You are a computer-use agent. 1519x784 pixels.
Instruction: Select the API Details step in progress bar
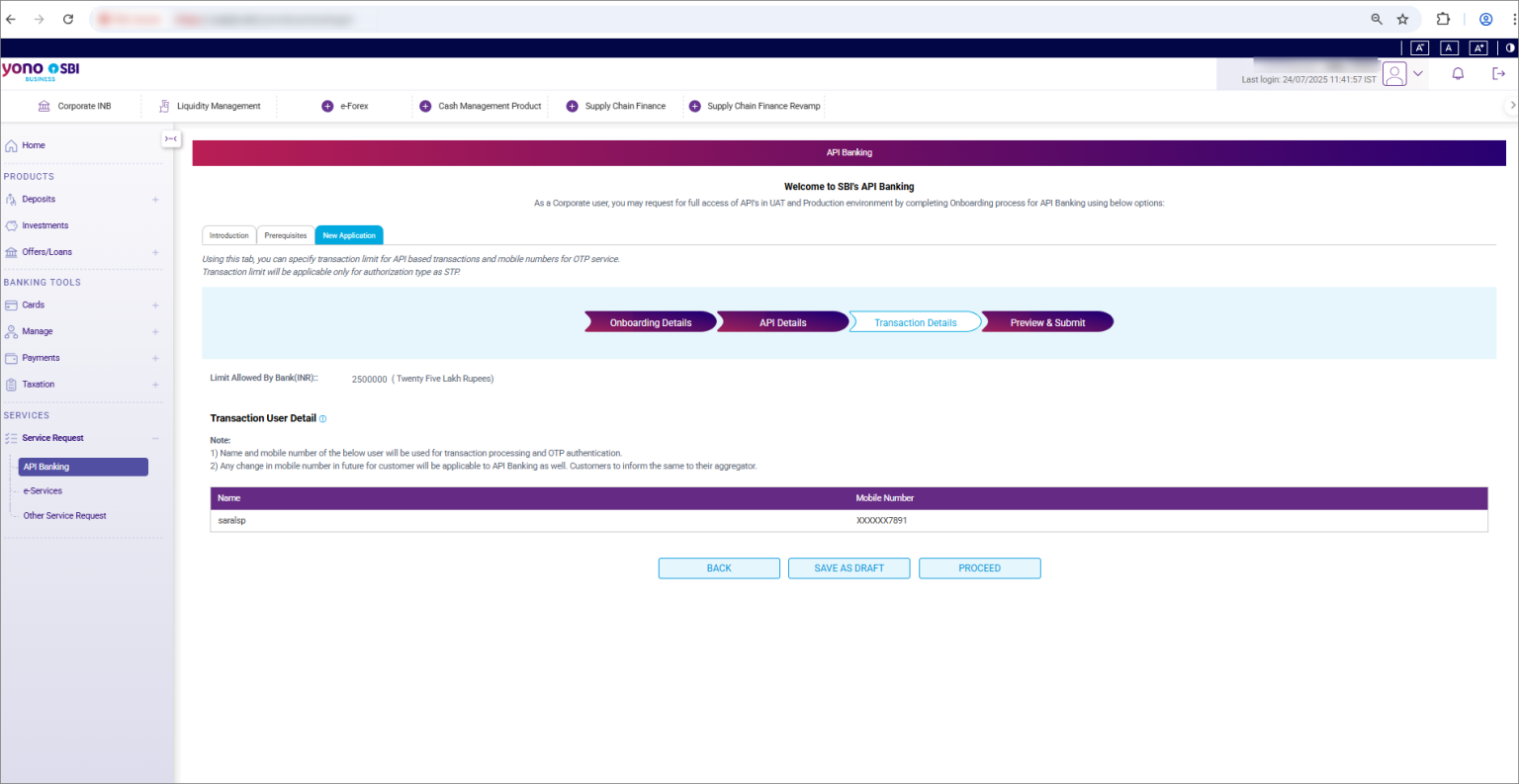coord(782,321)
